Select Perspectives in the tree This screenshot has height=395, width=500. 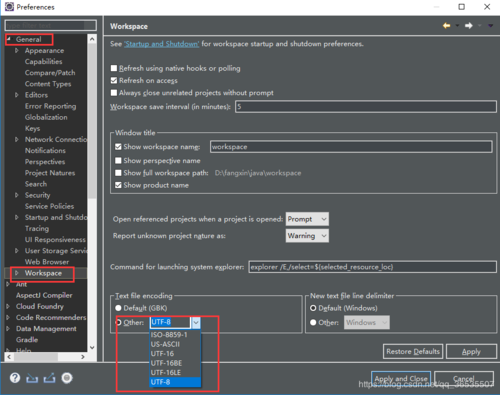coord(45,162)
